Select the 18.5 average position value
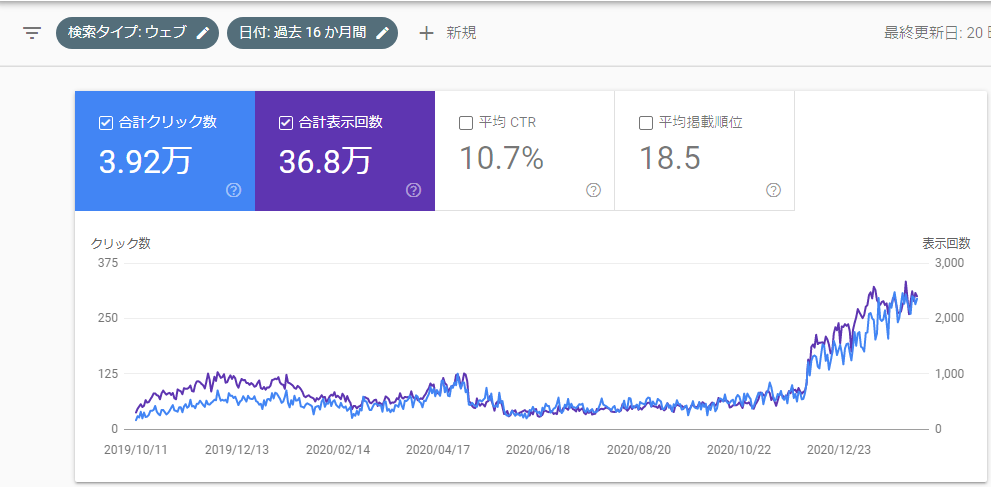Screen dimensions: 991x487 coord(670,159)
